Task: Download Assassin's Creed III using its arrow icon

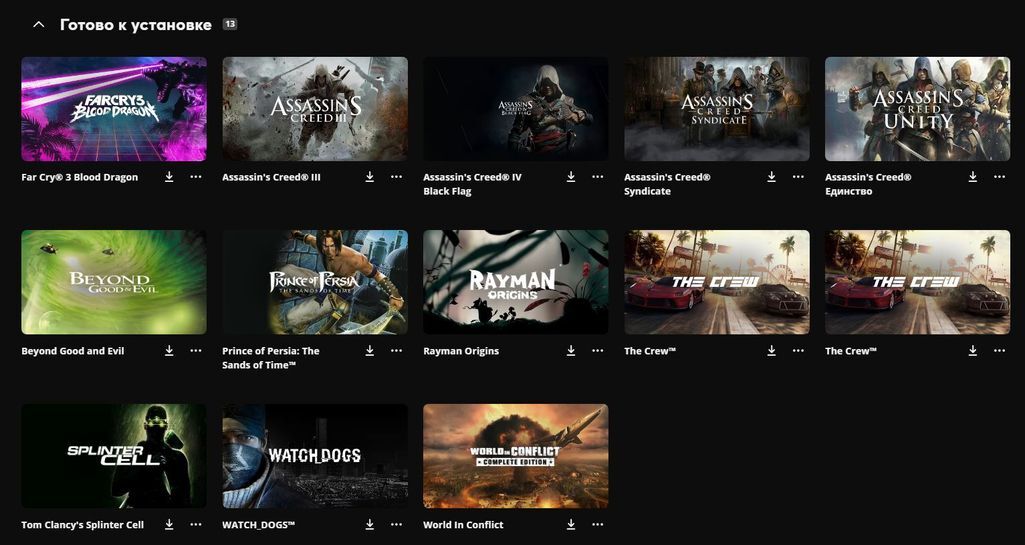Action: coord(370,177)
